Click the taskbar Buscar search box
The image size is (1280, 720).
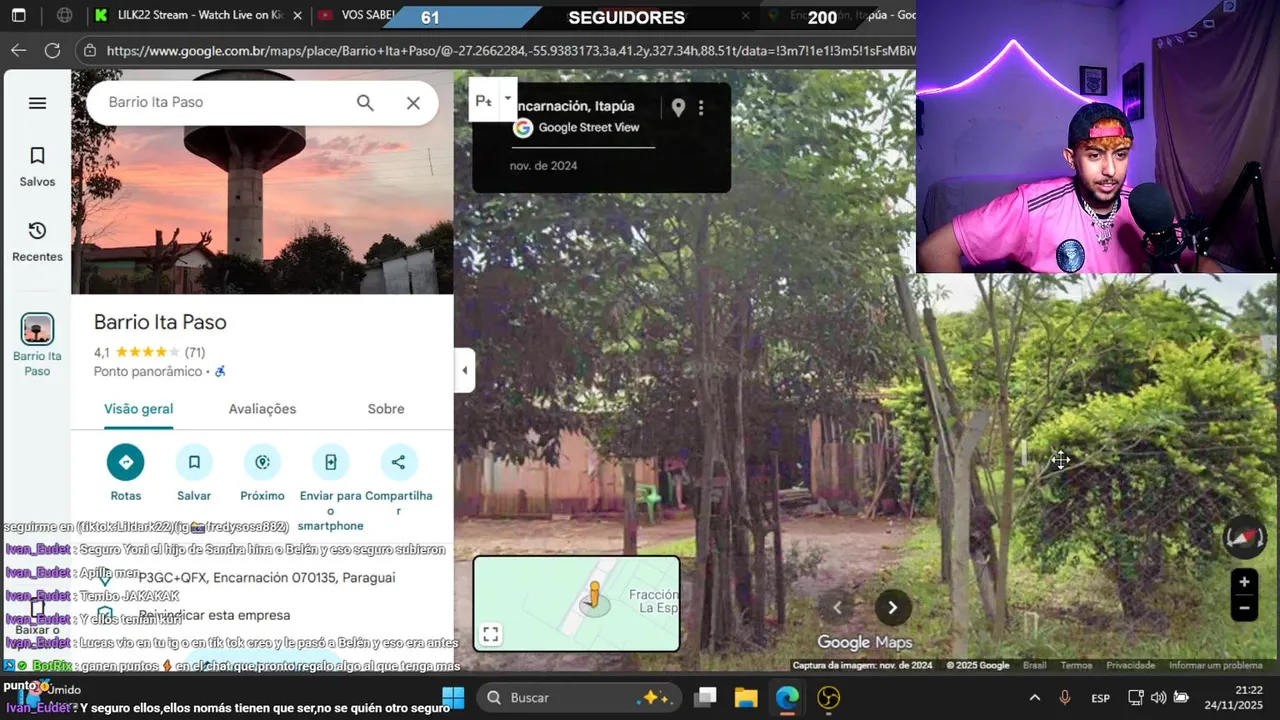[x=579, y=697]
